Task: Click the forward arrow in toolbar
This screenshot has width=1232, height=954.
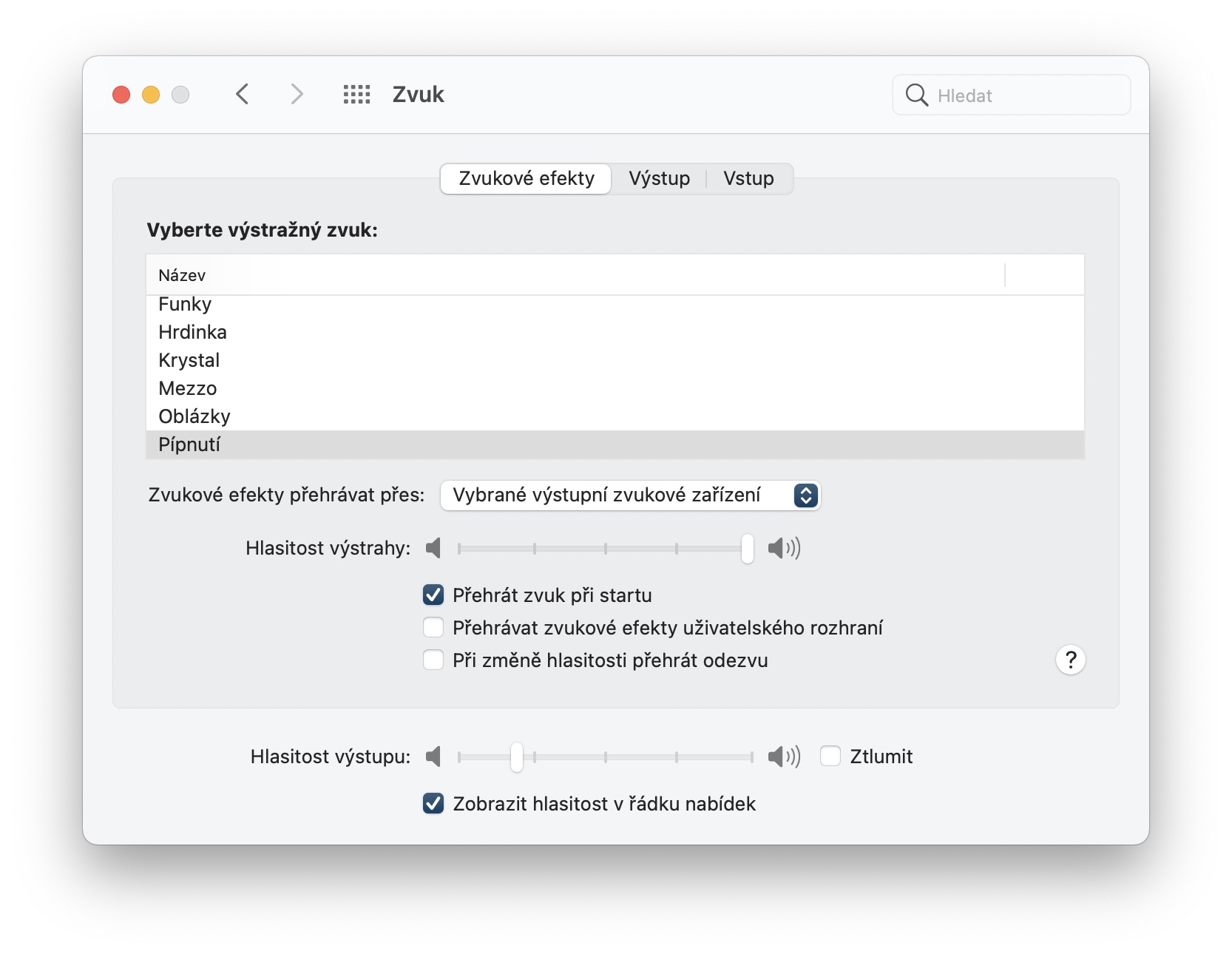Action: pyautogui.click(x=297, y=95)
